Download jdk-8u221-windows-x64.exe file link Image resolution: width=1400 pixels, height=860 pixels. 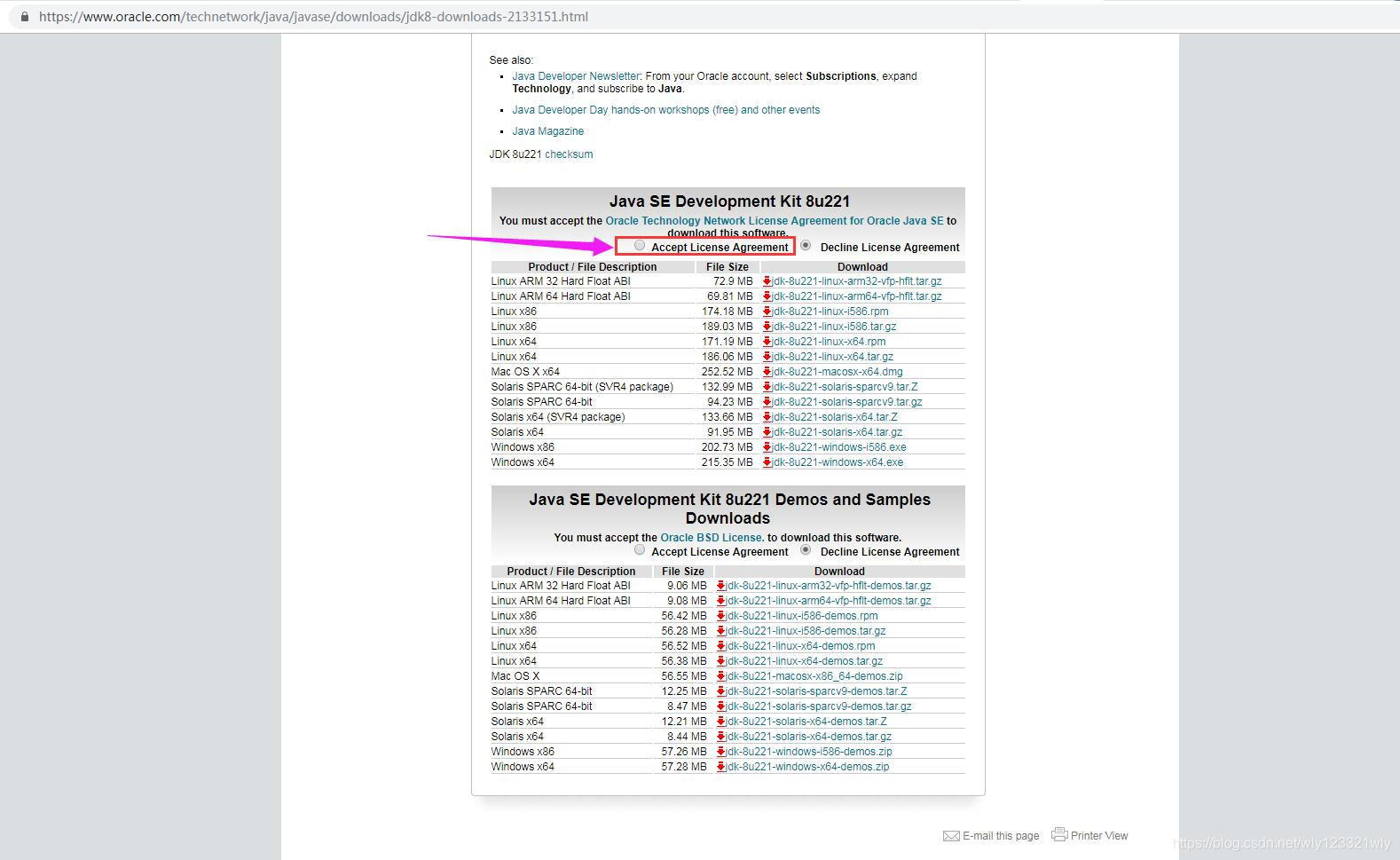(x=838, y=462)
